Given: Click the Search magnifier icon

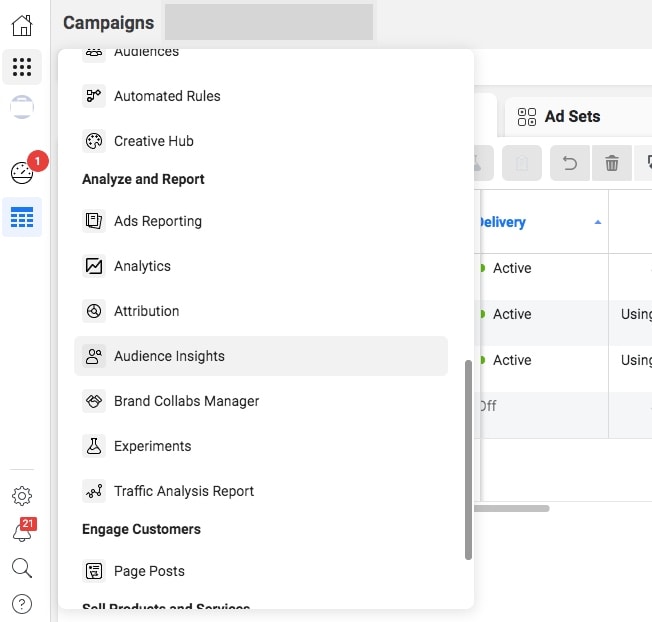Looking at the screenshot, I should tap(22, 568).
